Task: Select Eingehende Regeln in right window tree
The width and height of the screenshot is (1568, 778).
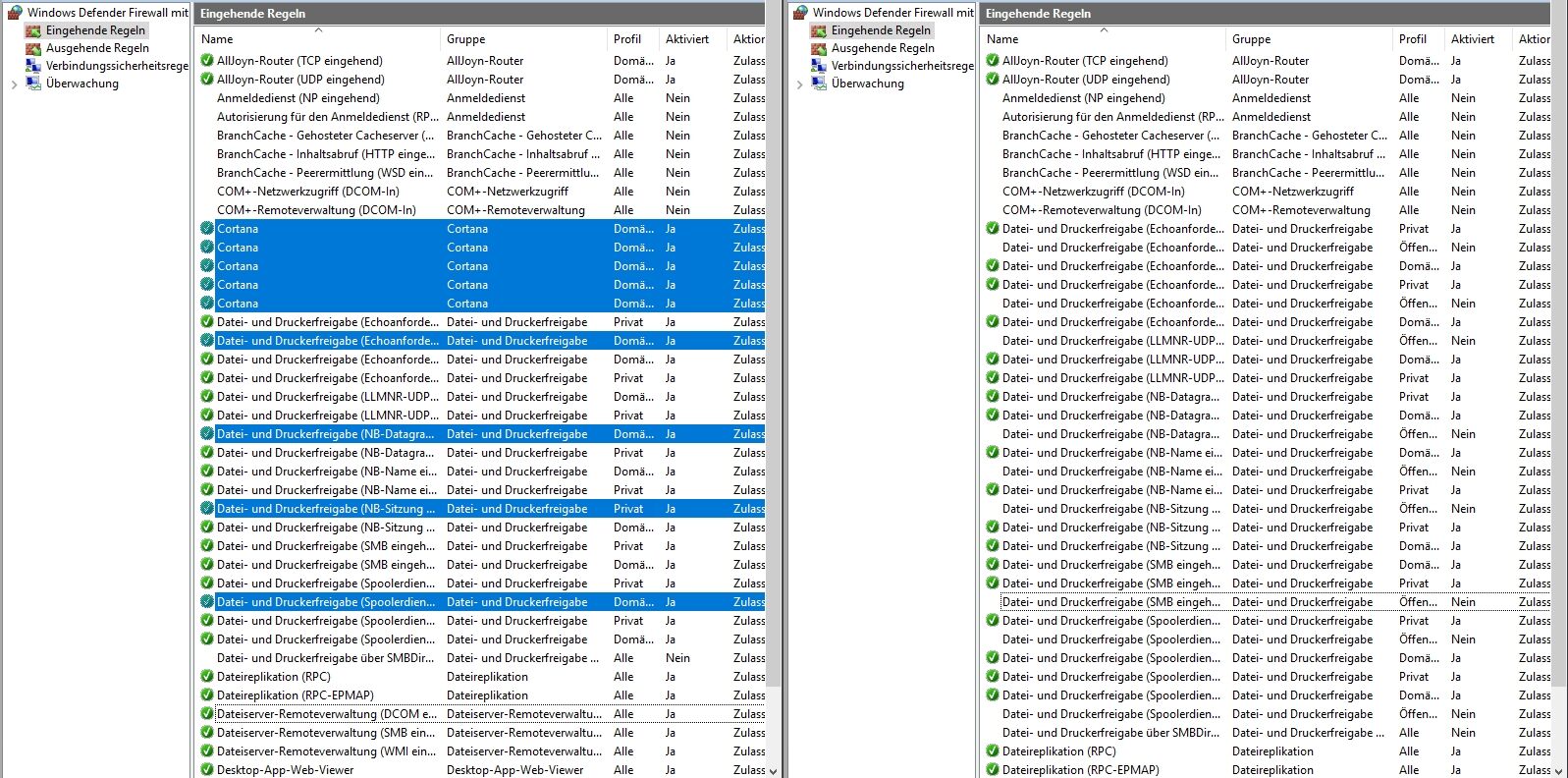Action: (x=881, y=30)
